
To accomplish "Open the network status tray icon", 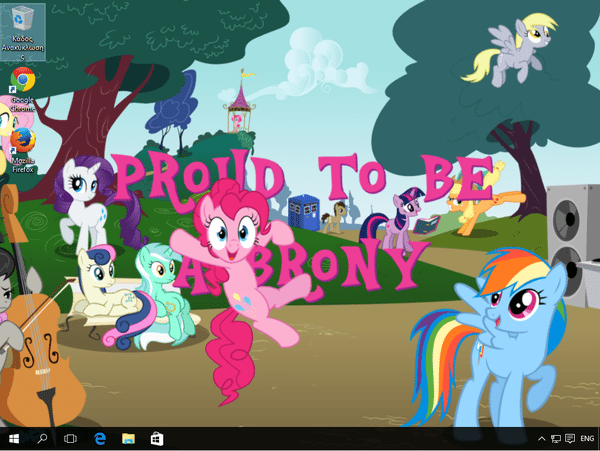I will pyautogui.click(x=556, y=439).
